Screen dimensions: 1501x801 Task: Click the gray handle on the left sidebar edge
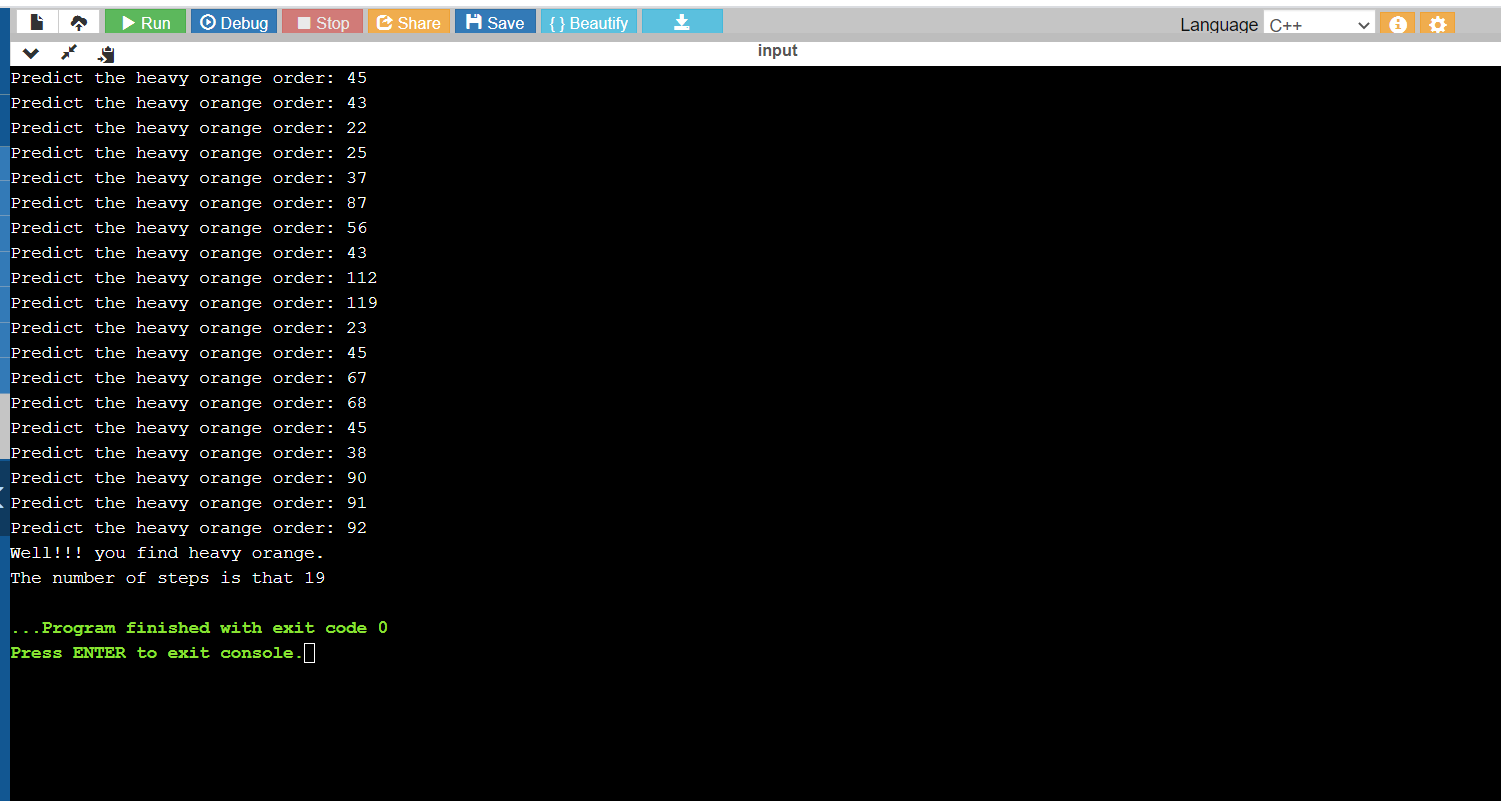(4, 426)
